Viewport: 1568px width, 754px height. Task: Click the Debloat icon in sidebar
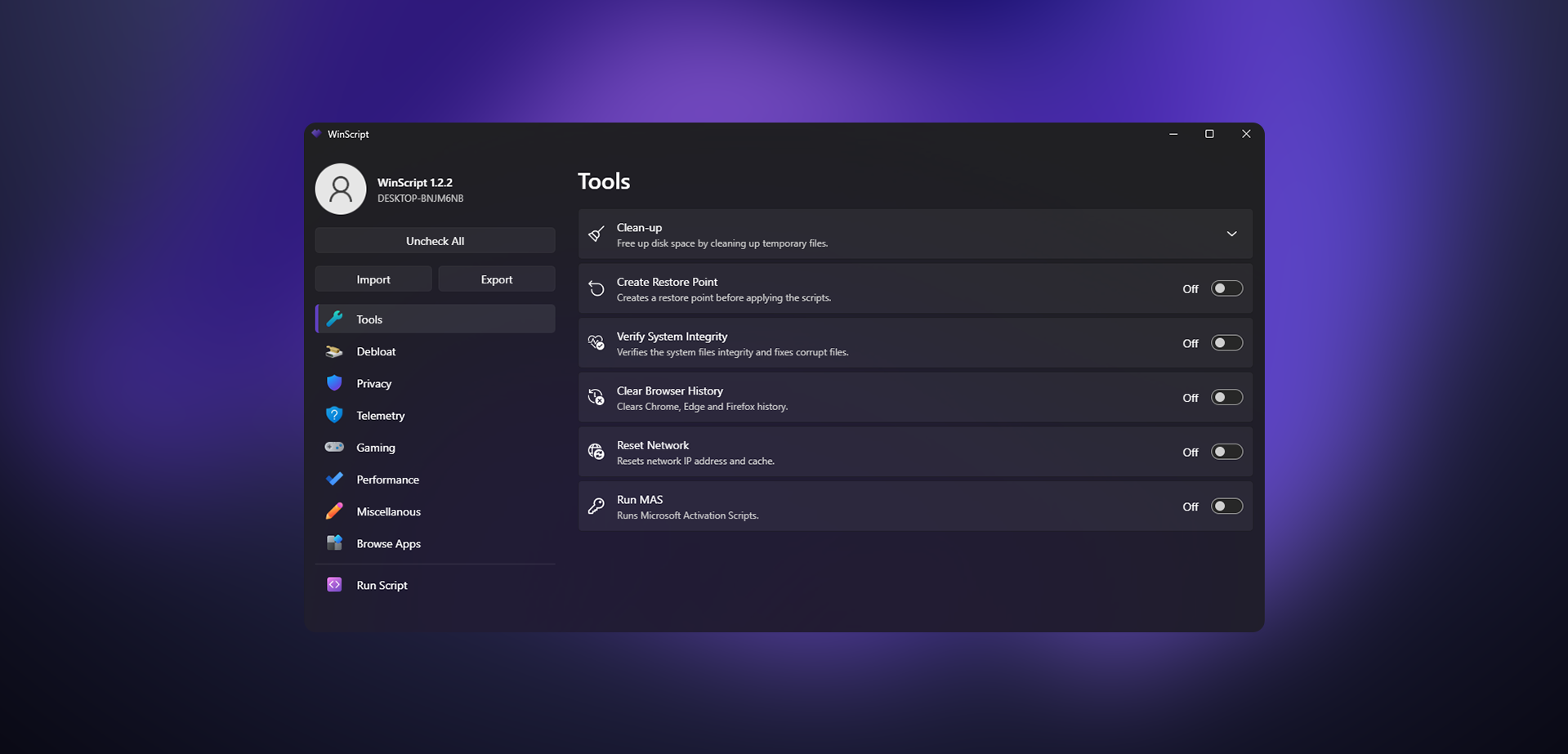(334, 351)
